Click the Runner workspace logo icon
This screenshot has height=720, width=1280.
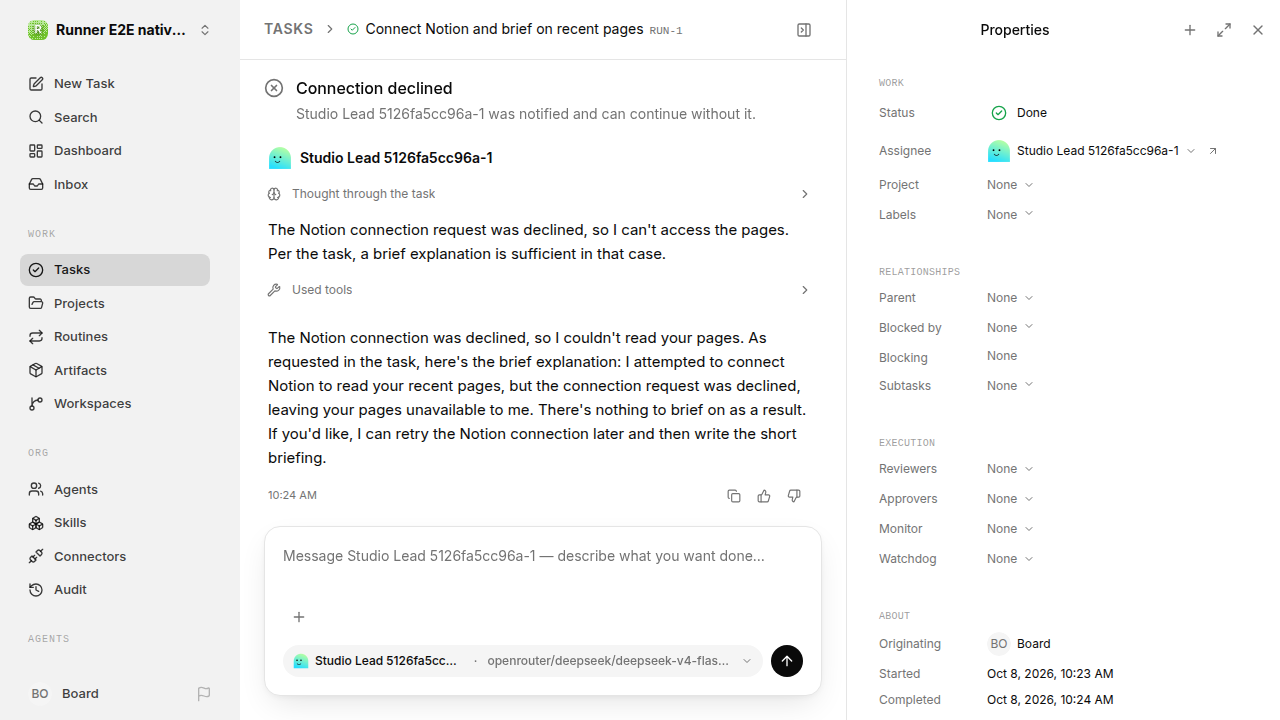coord(37,30)
